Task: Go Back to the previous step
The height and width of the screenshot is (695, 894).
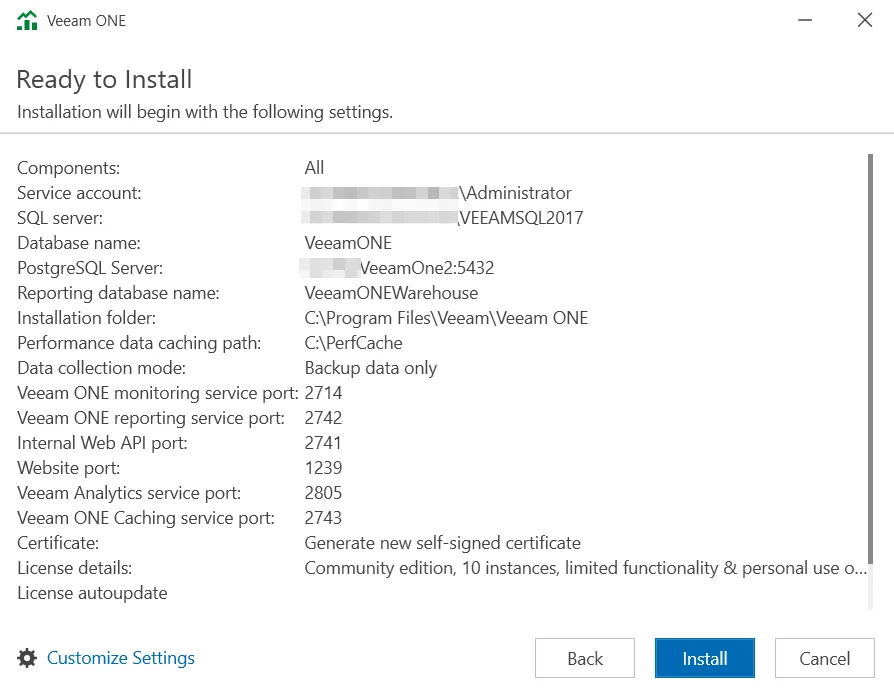Action: (585, 658)
